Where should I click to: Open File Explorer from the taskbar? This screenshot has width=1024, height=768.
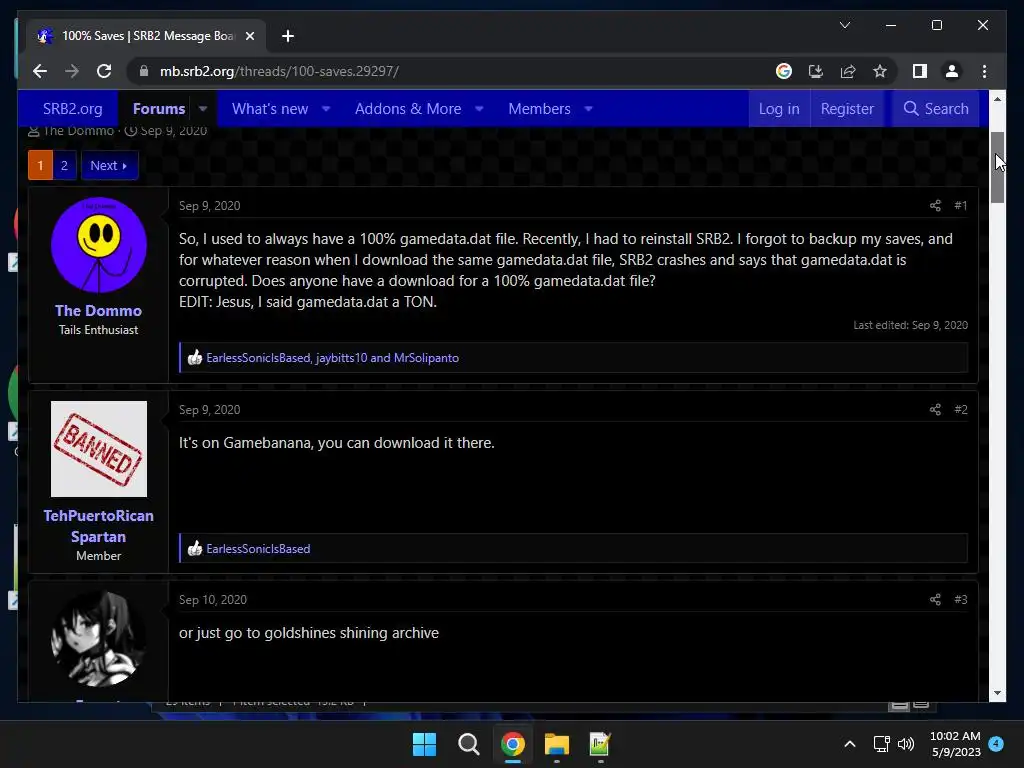(556, 744)
